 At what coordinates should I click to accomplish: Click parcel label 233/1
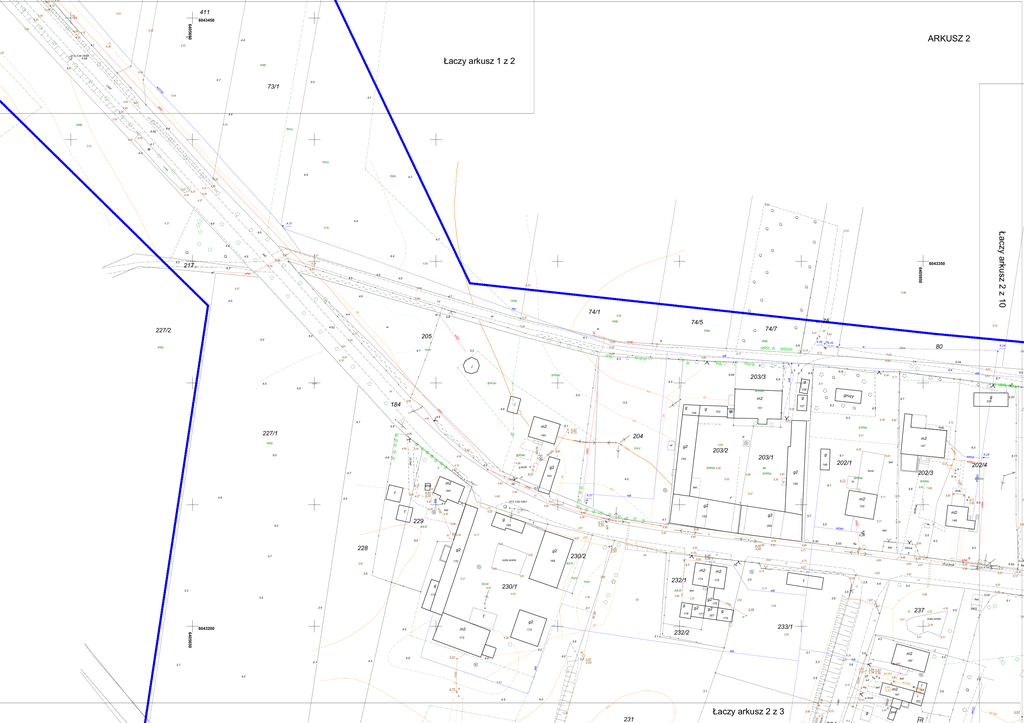tap(785, 626)
